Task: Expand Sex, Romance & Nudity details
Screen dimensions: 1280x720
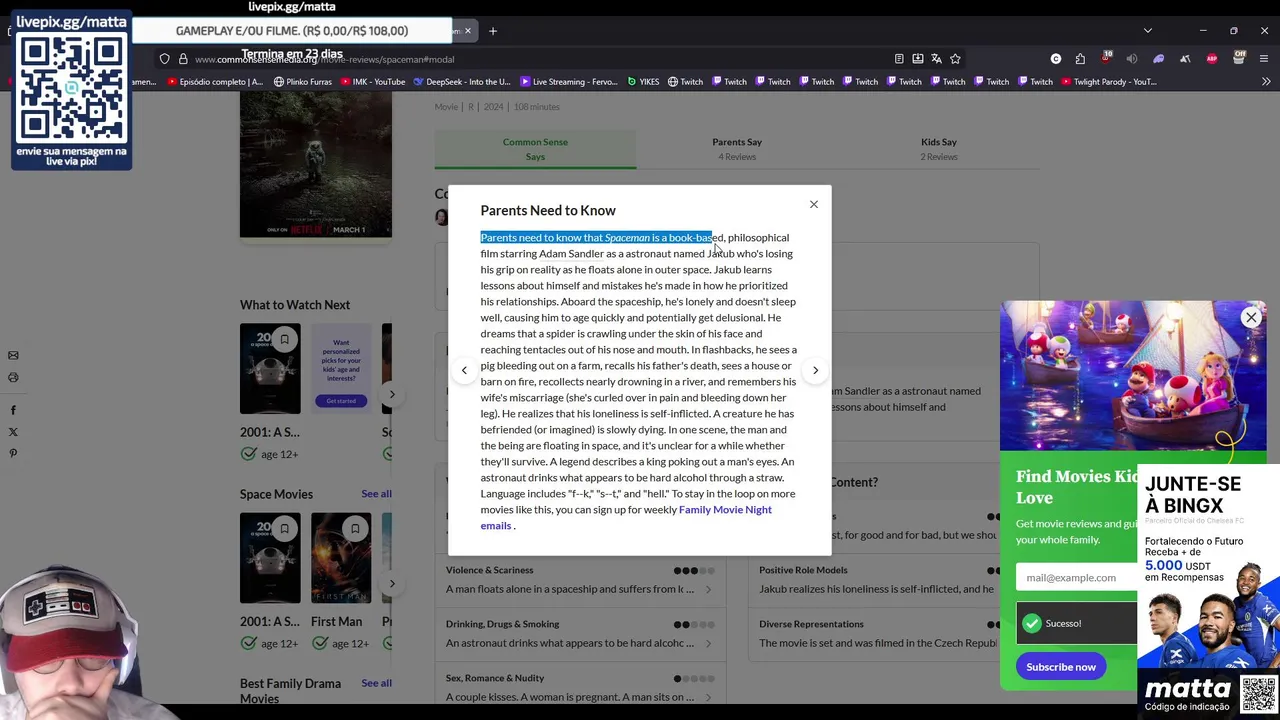Action: point(580,688)
